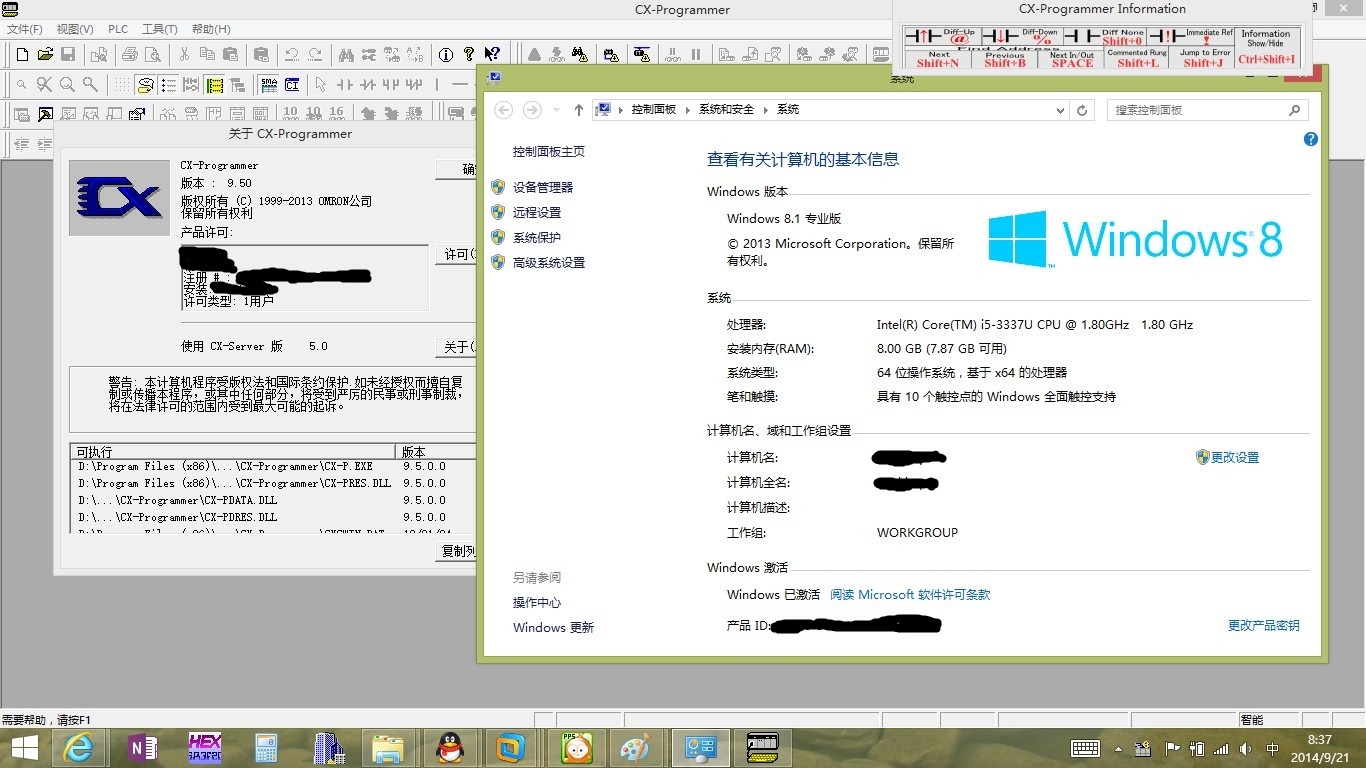The height and width of the screenshot is (768, 1366).
Task: Select the arrow selection mode tool
Action: pos(320,85)
